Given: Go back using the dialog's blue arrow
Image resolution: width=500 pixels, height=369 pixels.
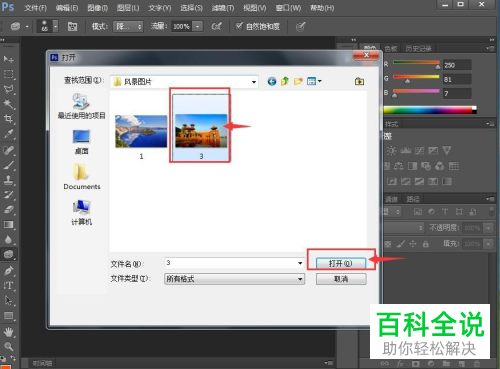Looking at the screenshot, I should coord(272,81).
